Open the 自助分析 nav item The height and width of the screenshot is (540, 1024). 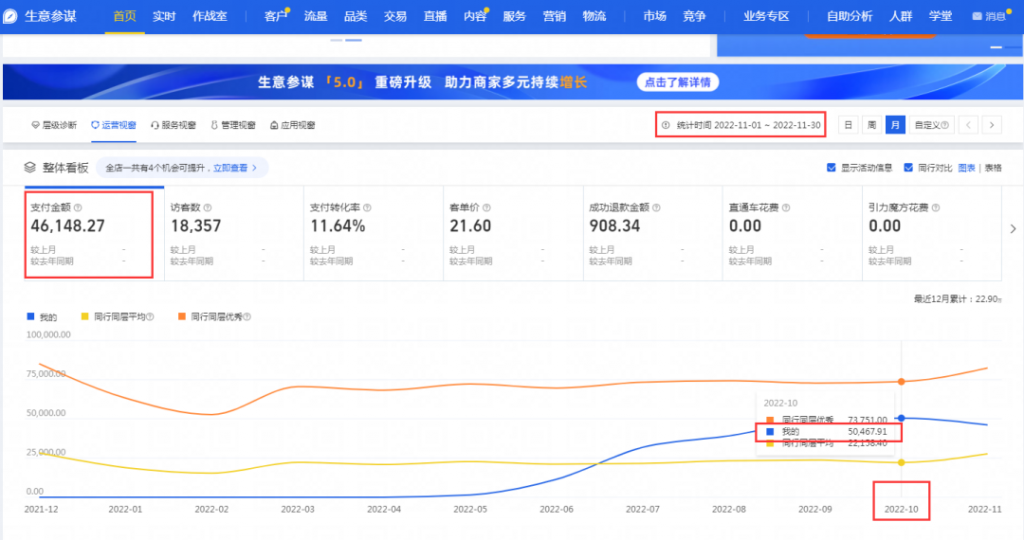coord(849,16)
